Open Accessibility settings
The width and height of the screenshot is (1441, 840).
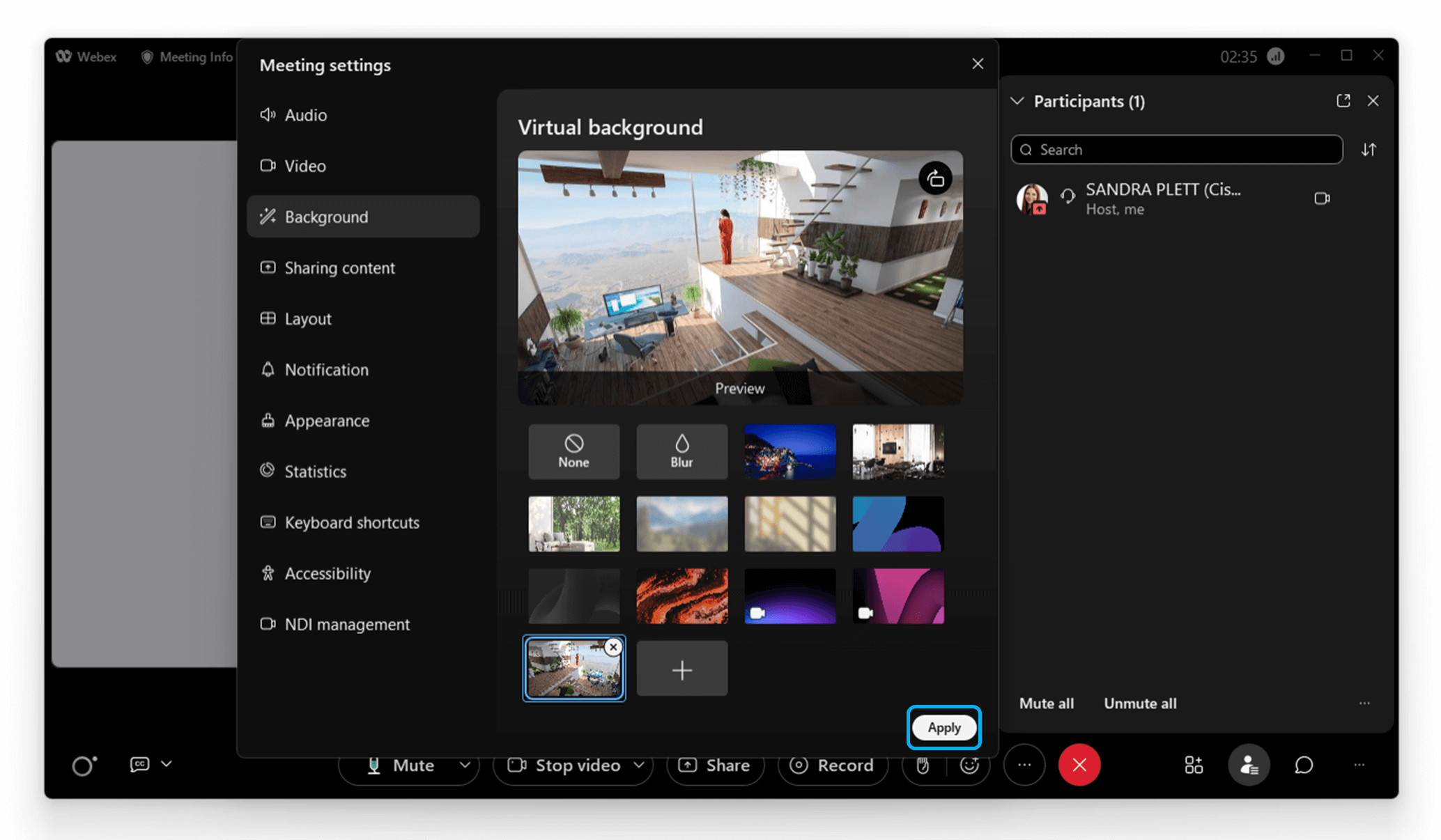[x=363, y=573]
